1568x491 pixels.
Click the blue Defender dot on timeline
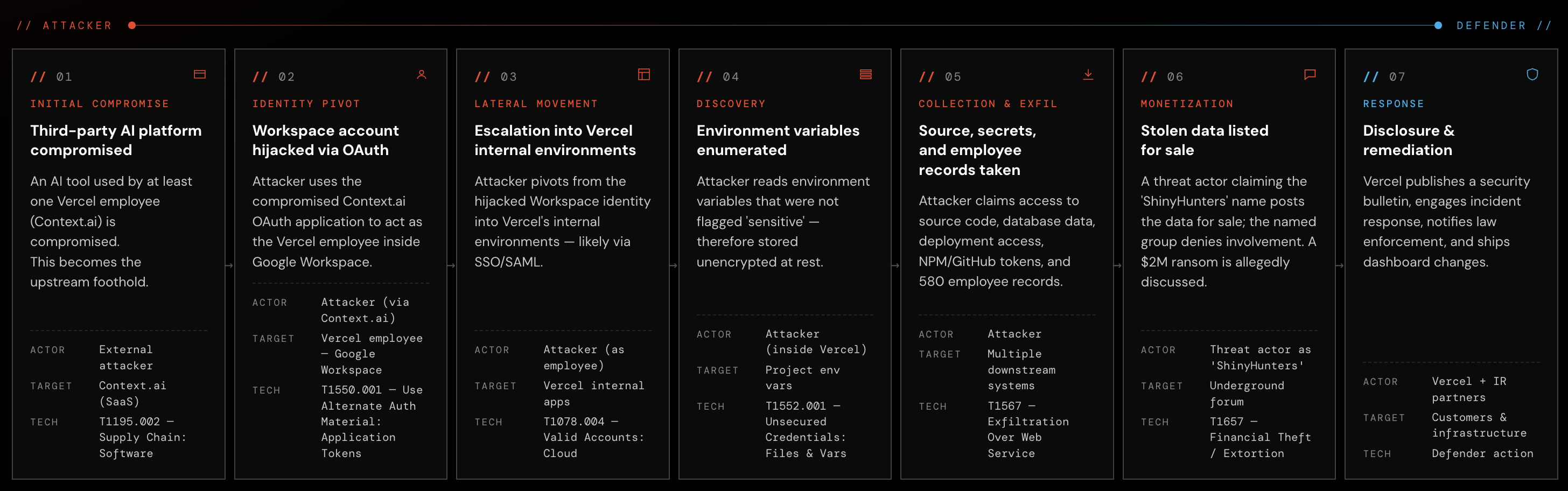tap(1438, 25)
